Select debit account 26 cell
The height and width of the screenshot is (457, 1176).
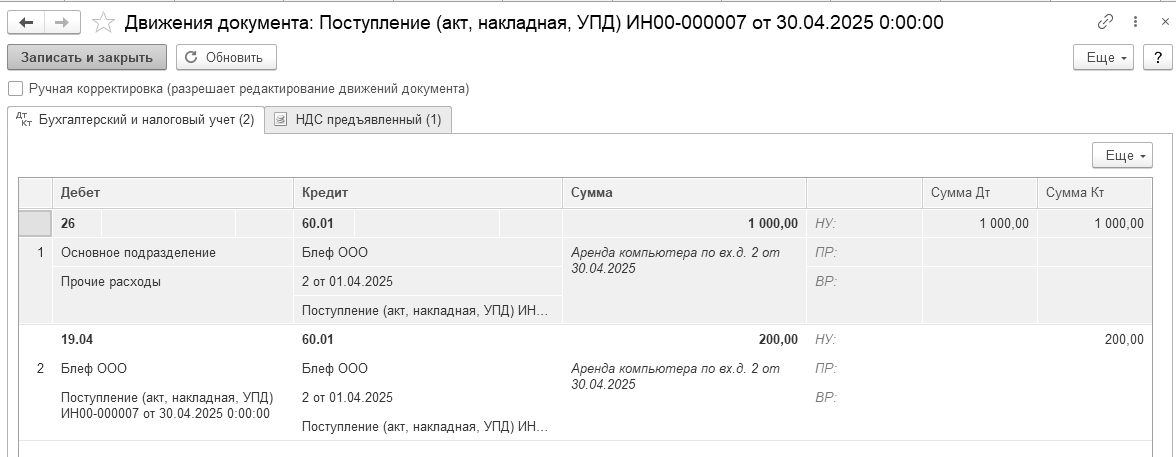[x=76, y=223]
